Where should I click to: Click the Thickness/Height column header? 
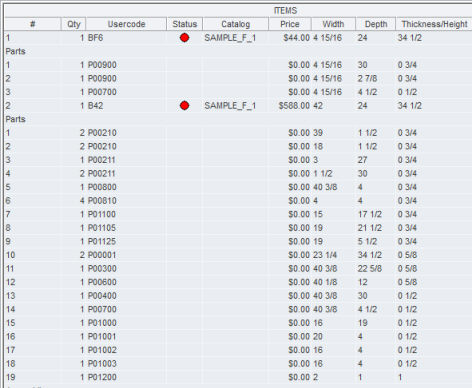tap(434, 24)
